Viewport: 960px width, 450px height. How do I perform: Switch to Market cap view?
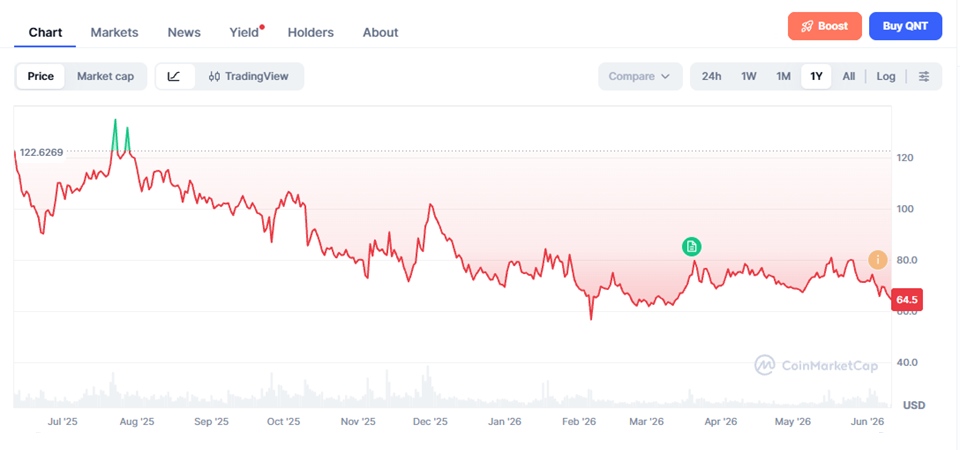(105, 77)
